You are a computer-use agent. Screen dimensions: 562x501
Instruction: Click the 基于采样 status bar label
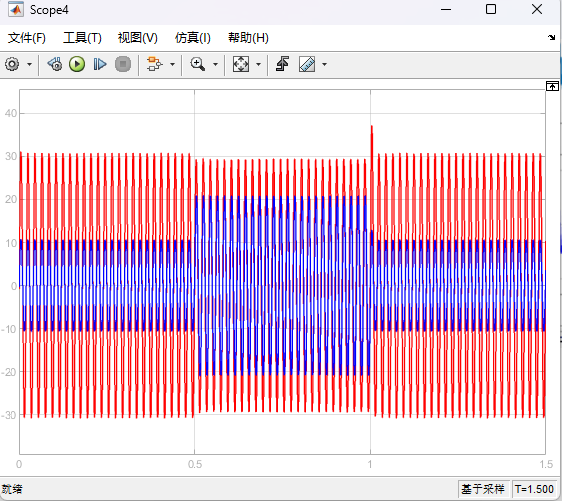482,489
